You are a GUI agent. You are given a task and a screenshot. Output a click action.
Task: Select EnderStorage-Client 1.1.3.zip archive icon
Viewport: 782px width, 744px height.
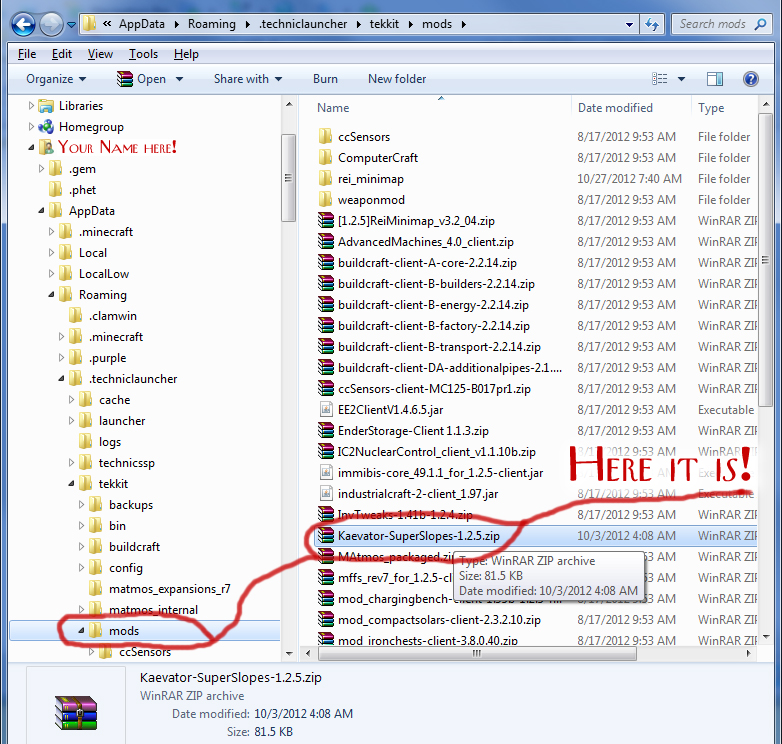[326, 430]
